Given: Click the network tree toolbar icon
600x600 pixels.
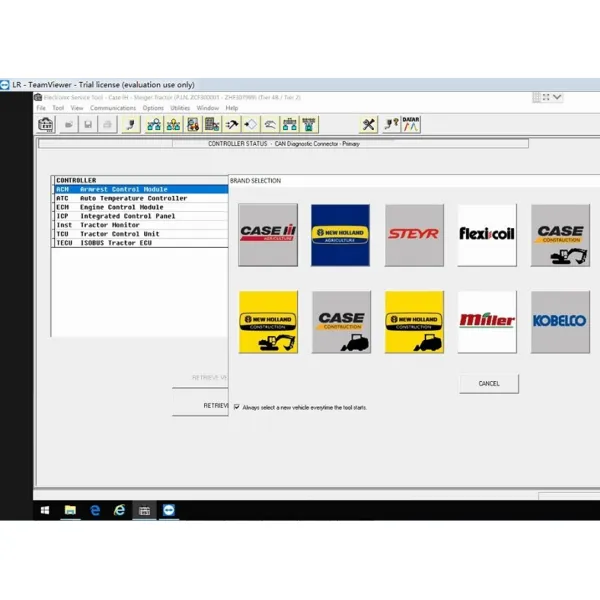Looking at the screenshot, I should [x=290, y=124].
